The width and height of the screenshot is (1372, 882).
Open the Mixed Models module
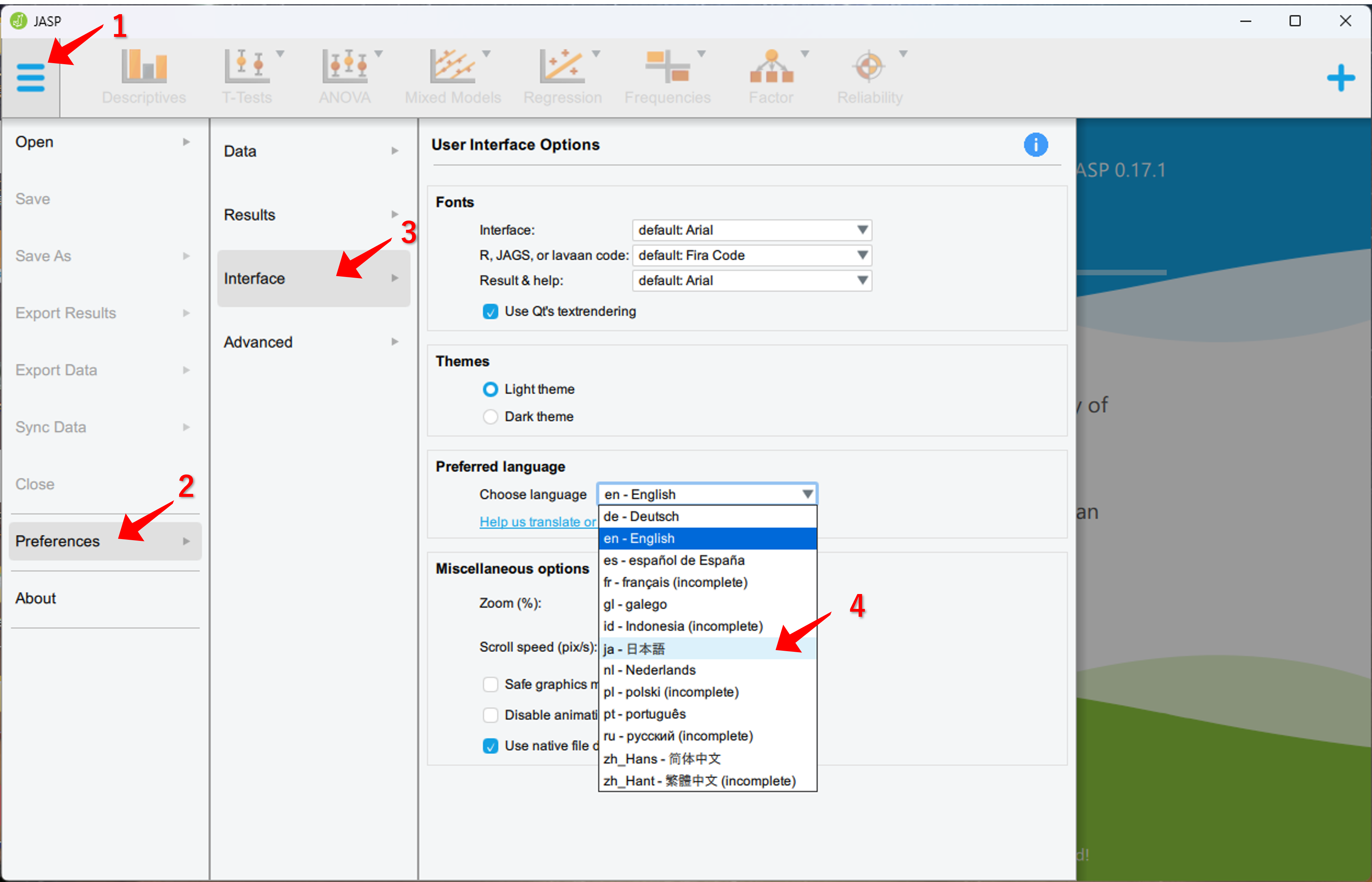click(453, 77)
